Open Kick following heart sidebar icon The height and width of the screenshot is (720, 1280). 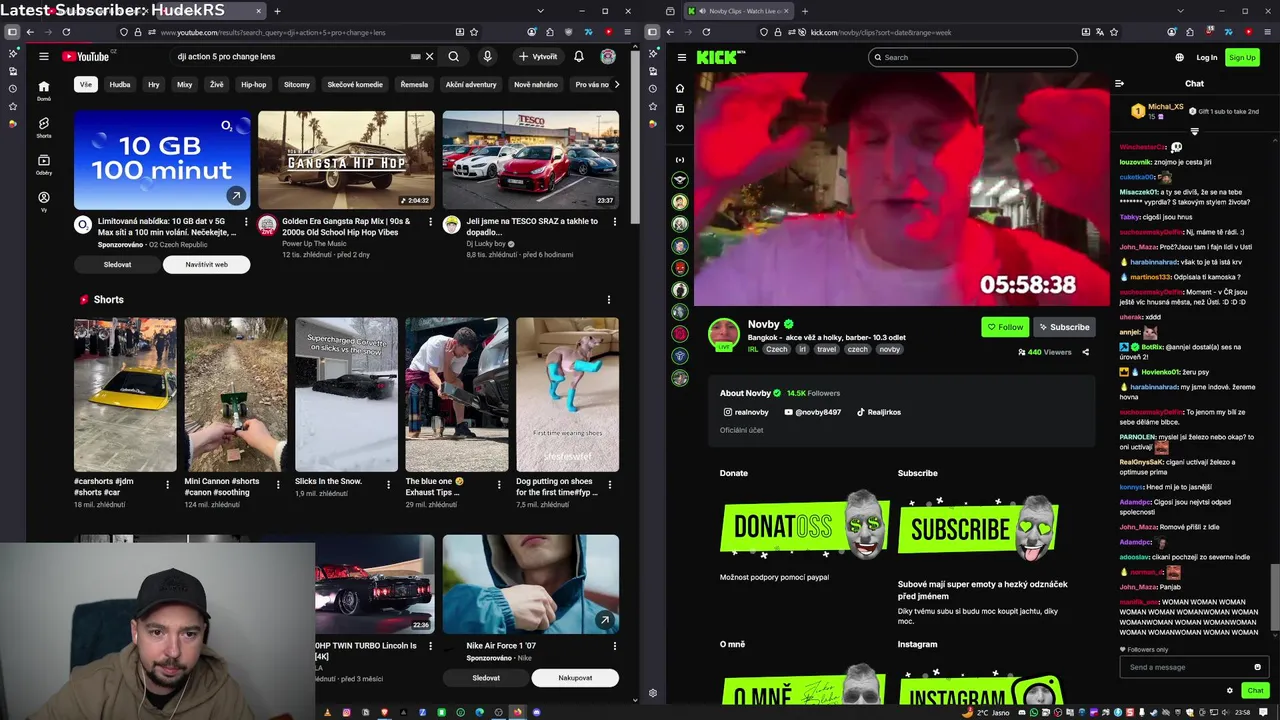[680, 128]
